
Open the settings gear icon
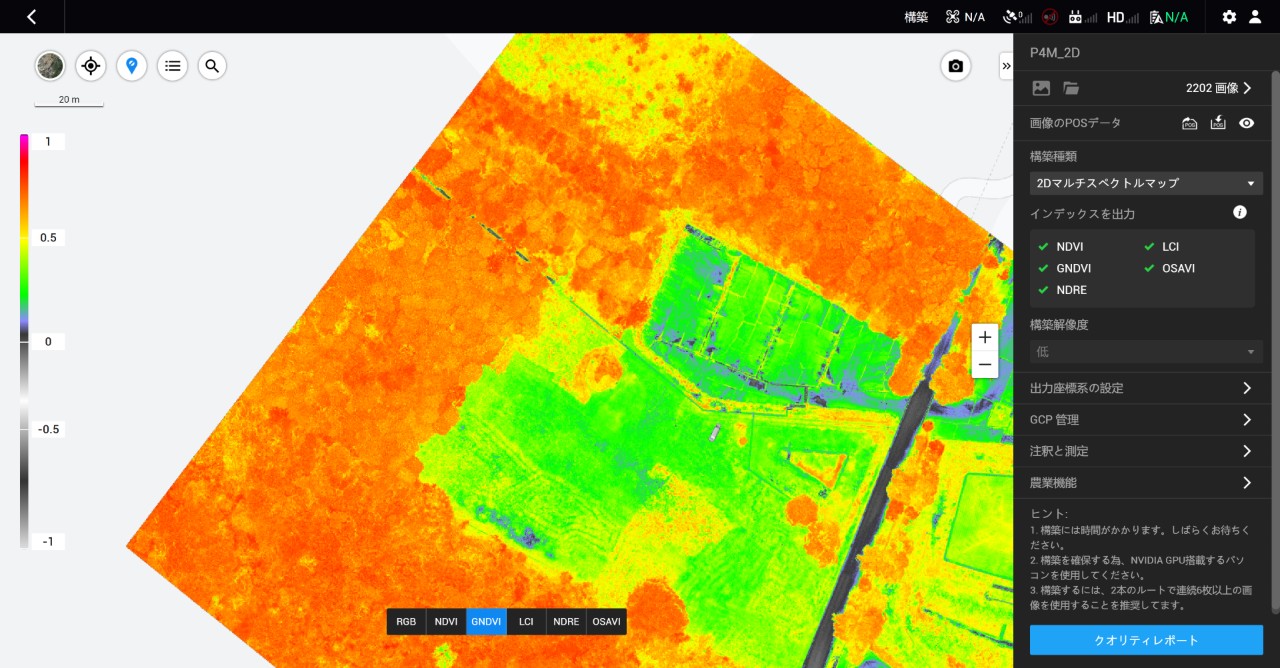pos(1229,17)
